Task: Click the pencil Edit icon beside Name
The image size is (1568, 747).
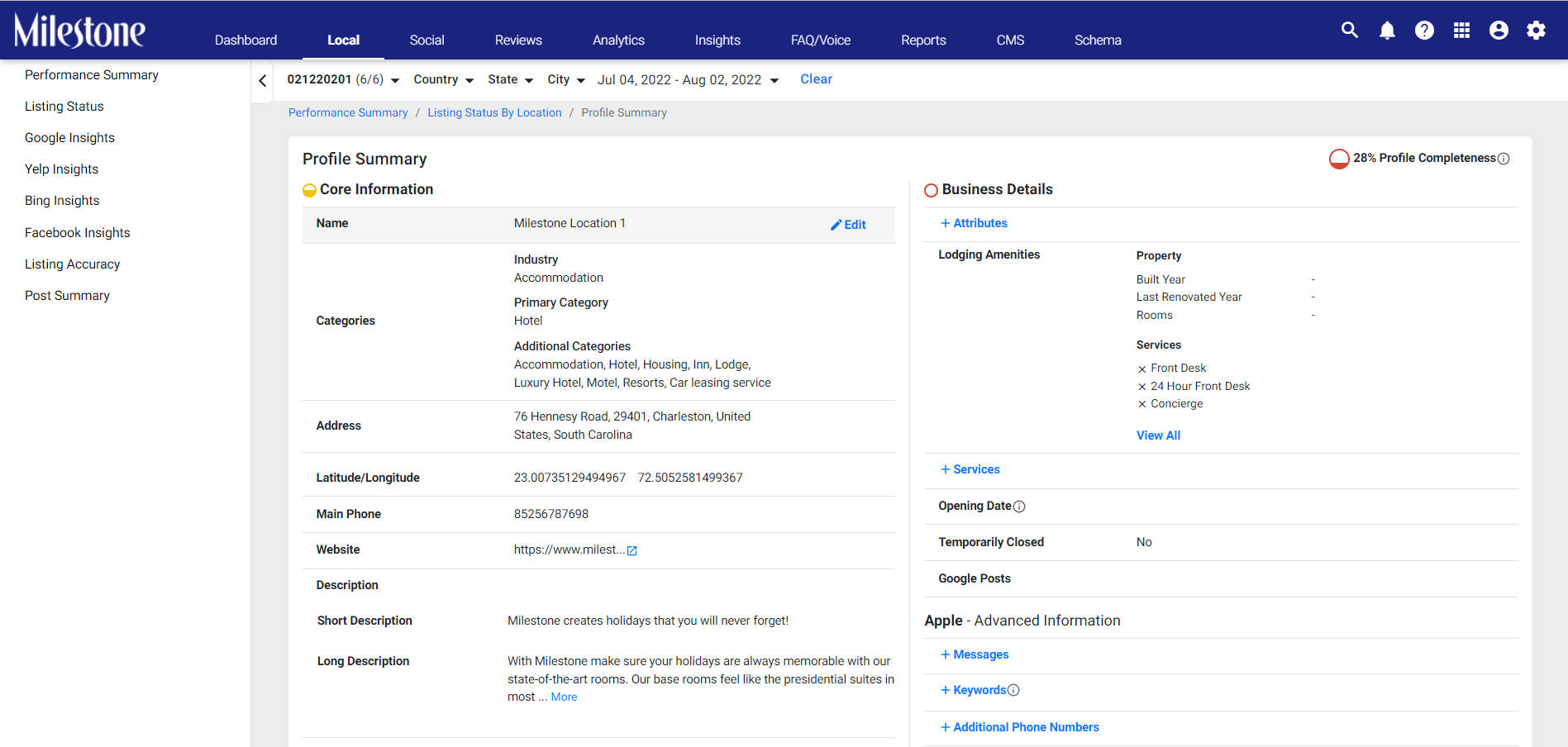Action: (848, 225)
